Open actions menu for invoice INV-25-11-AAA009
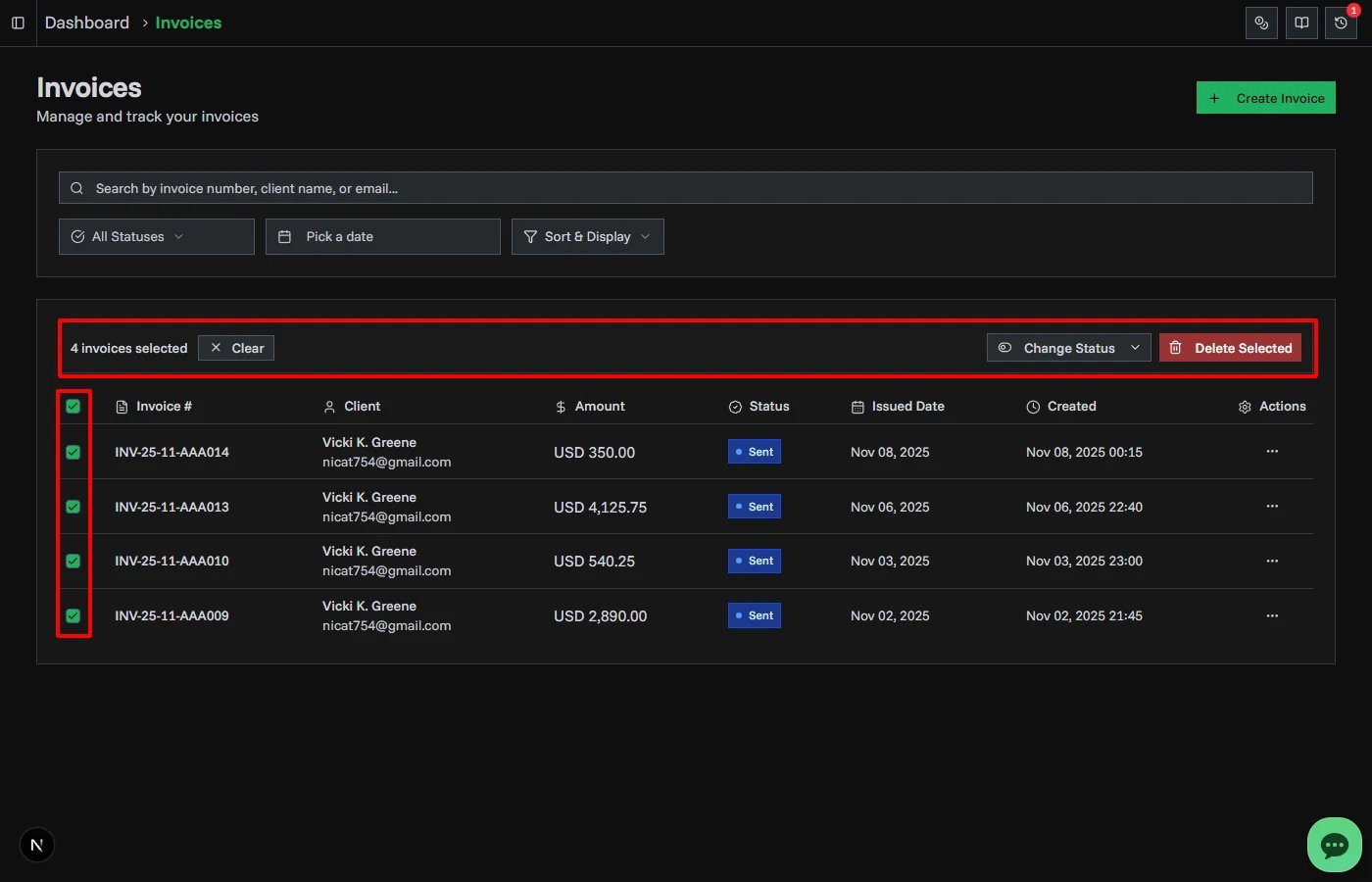 1271,615
